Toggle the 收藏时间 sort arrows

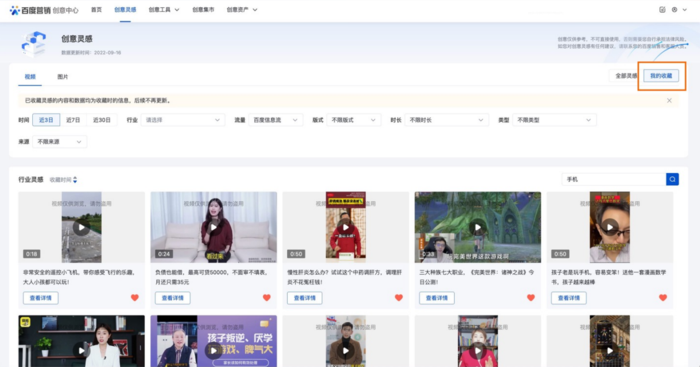[x=75, y=180]
